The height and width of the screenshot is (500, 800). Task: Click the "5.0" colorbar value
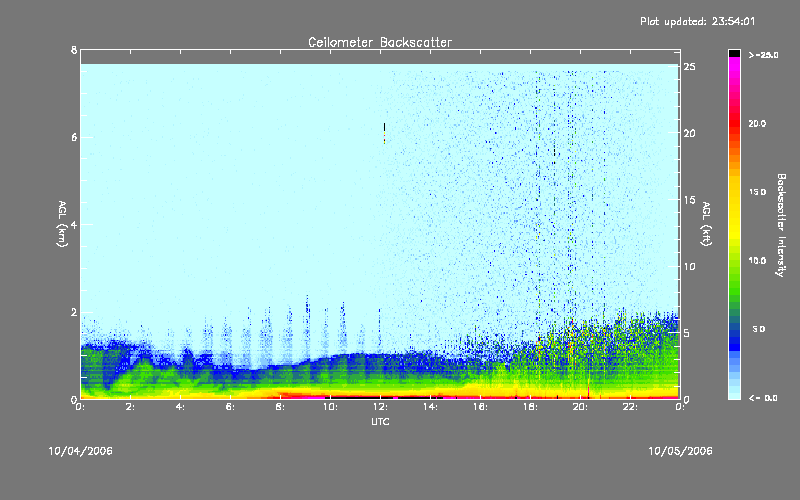(x=759, y=329)
